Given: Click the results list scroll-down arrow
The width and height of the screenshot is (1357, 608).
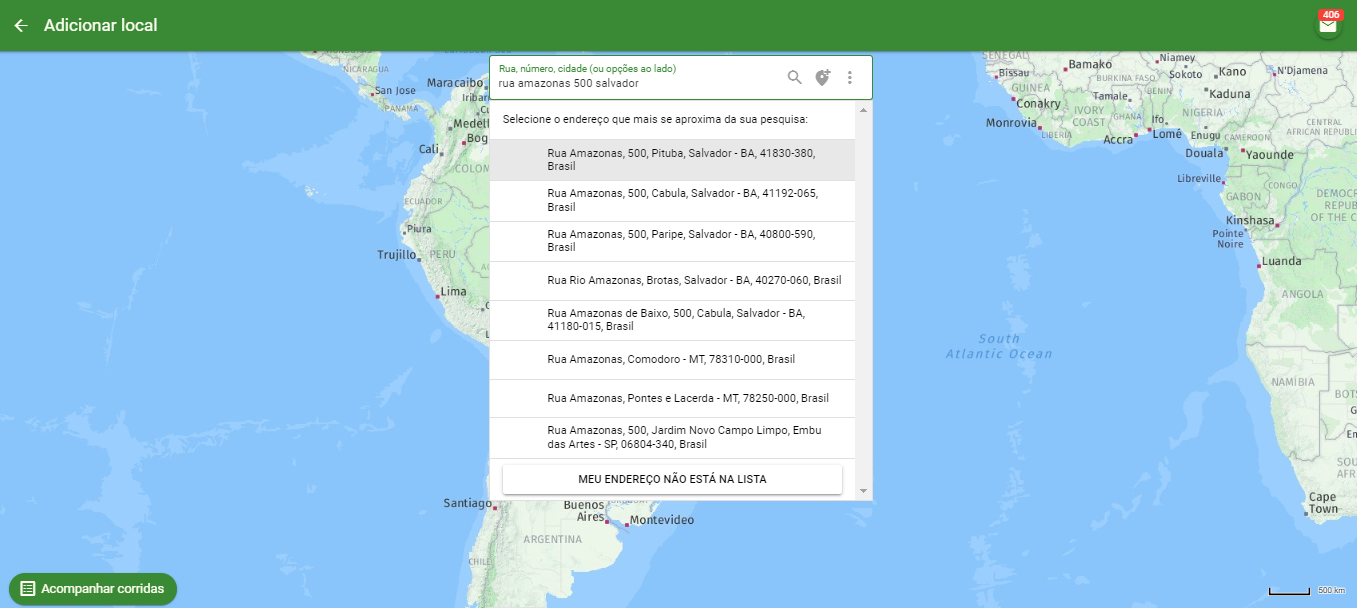Looking at the screenshot, I should click(864, 491).
